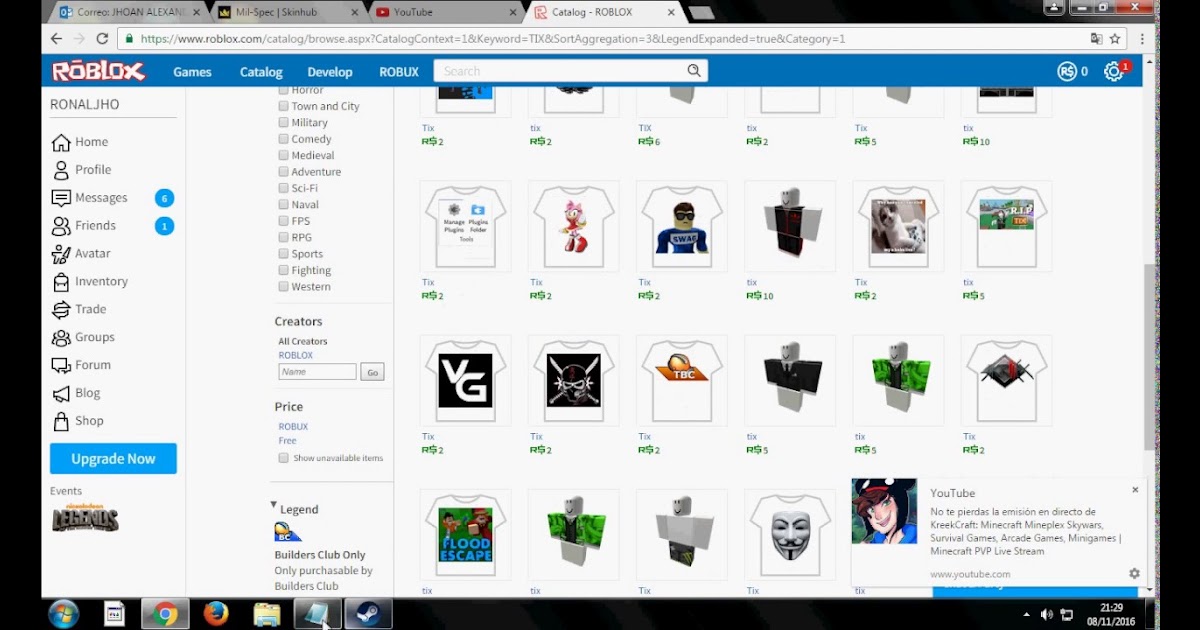Screen dimensions: 1200x630
Task: Open the Profile sidebar icon
Action: [x=61, y=170]
